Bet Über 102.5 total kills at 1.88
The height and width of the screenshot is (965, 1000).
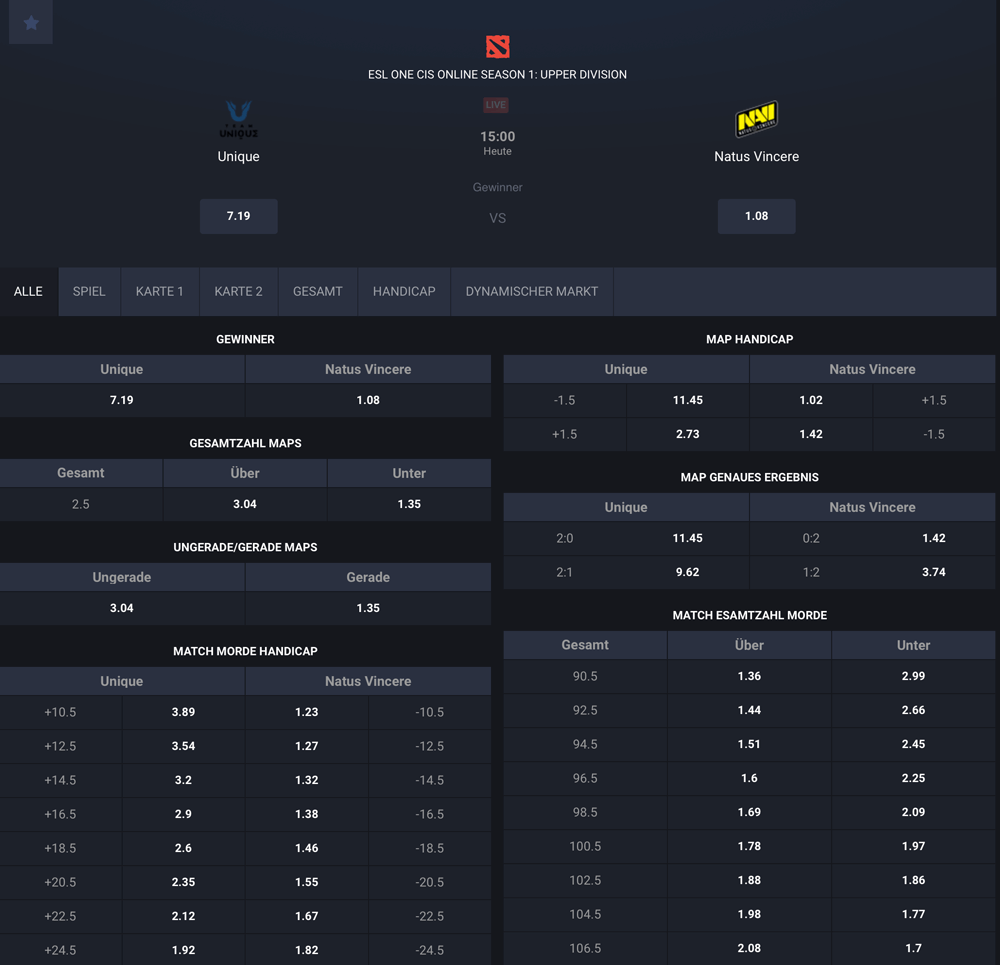749,880
